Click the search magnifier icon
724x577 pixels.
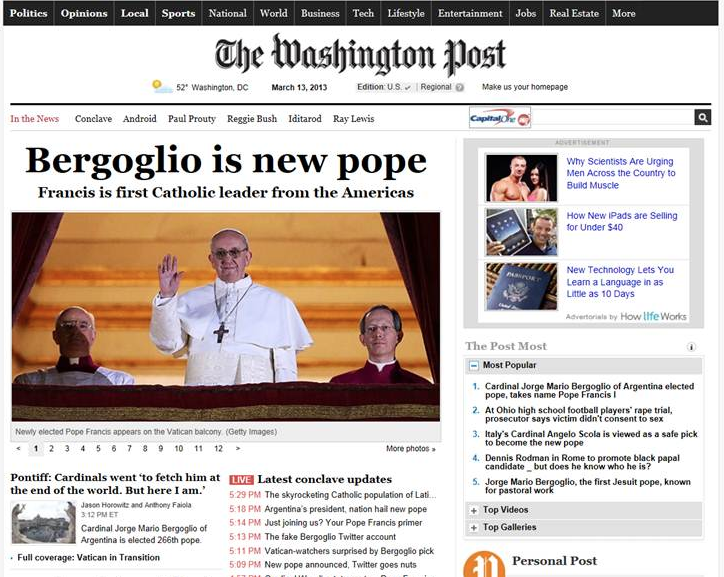[702, 118]
